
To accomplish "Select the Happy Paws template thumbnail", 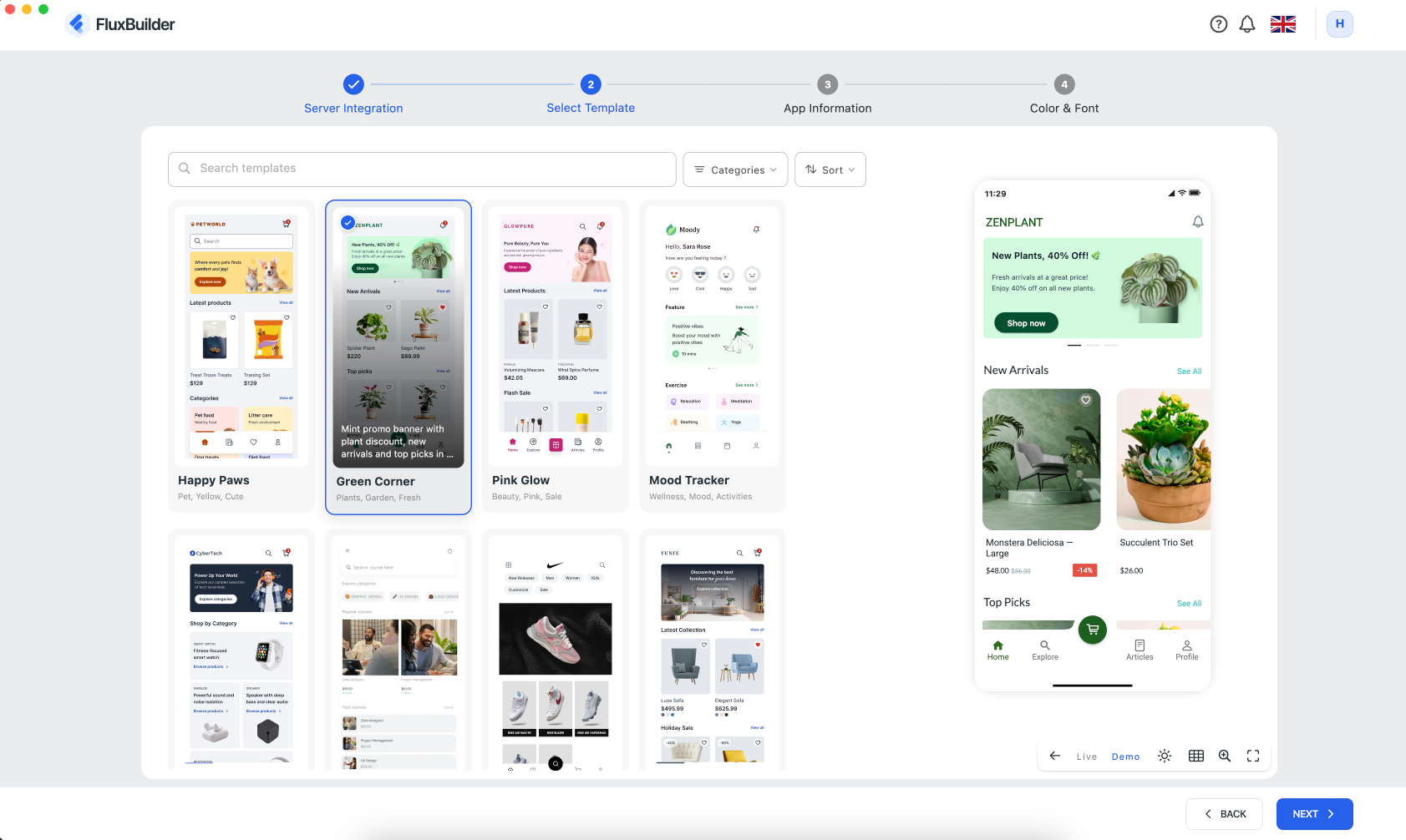I will 241,336.
